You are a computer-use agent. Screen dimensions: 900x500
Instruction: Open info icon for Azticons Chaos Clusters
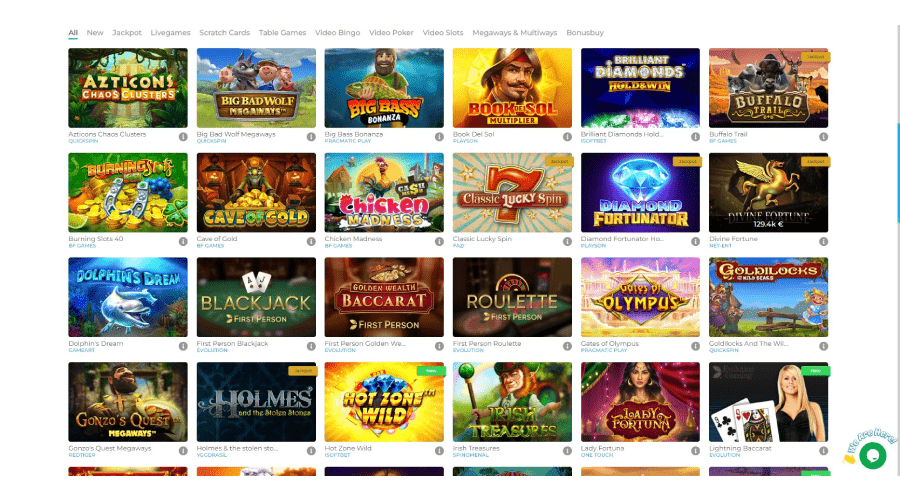point(183,137)
